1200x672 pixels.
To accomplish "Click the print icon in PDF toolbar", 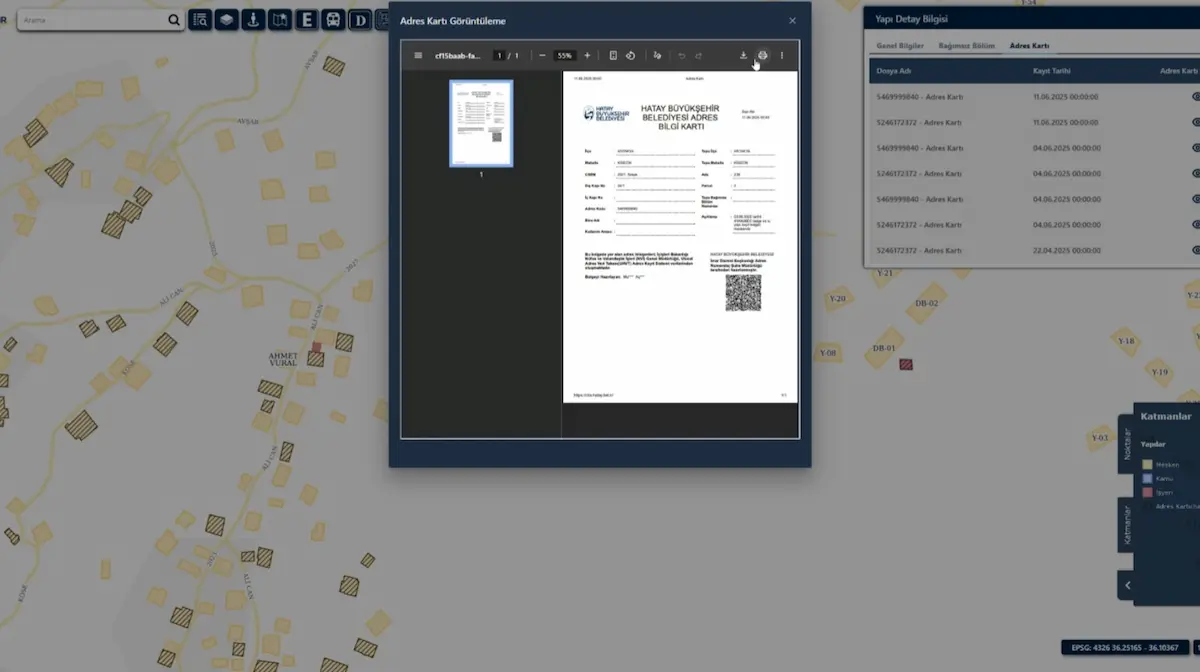I will pyautogui.click(x=763, y=56).
